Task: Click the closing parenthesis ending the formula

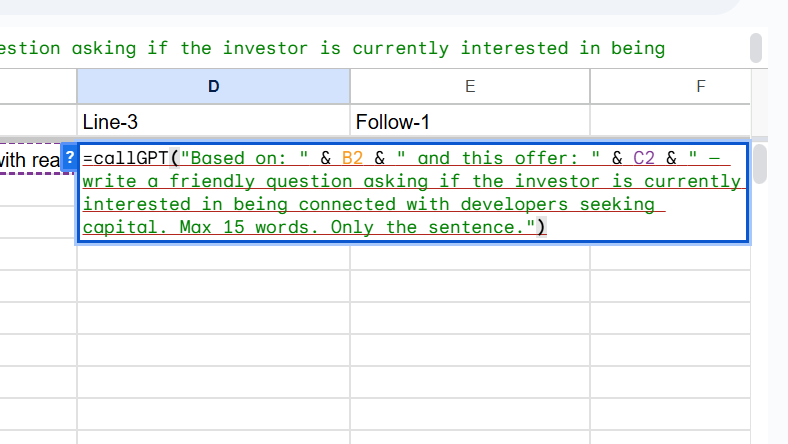Action: tap(542, 227)
